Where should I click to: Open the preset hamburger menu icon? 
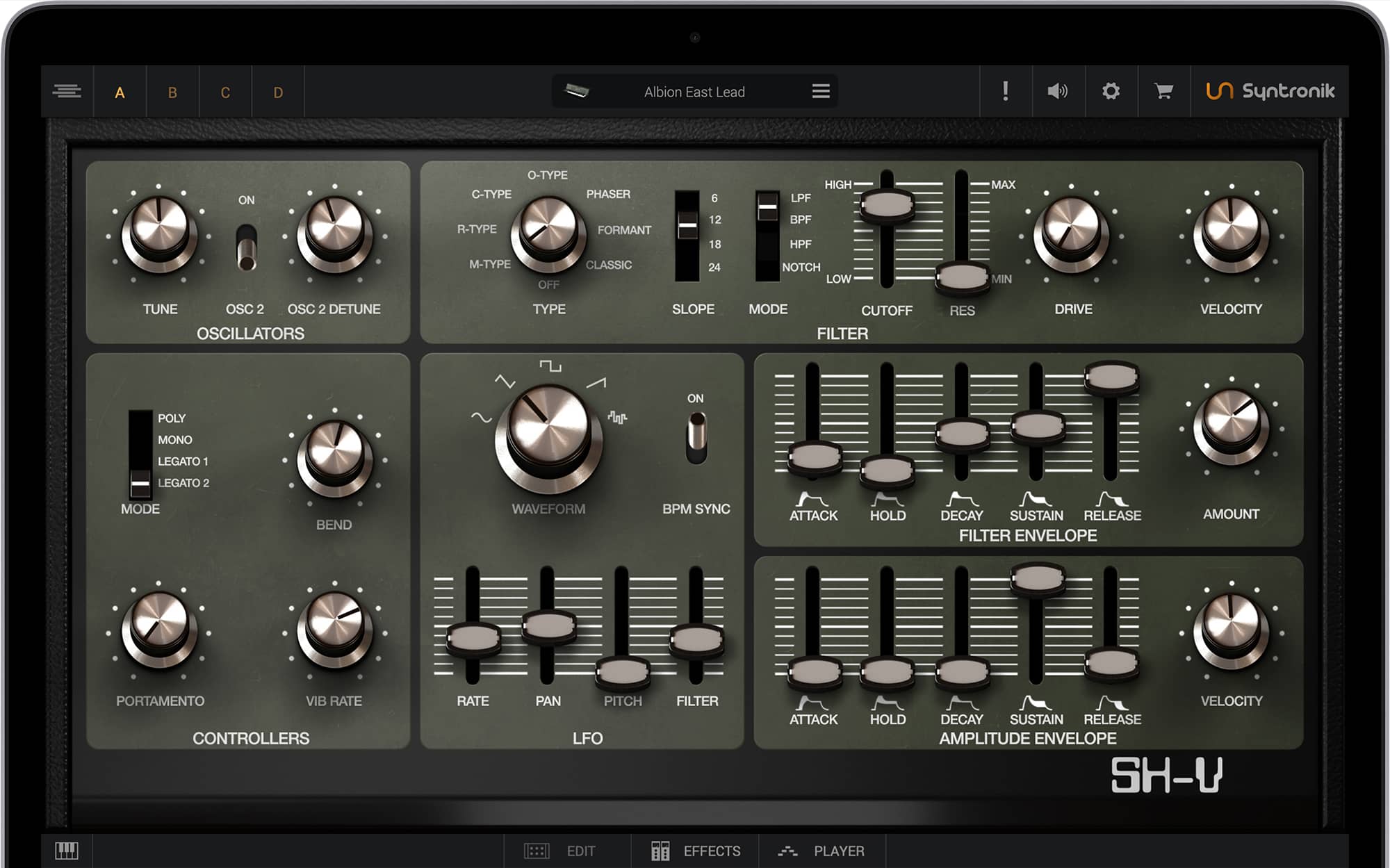click(x=821, y=91)
